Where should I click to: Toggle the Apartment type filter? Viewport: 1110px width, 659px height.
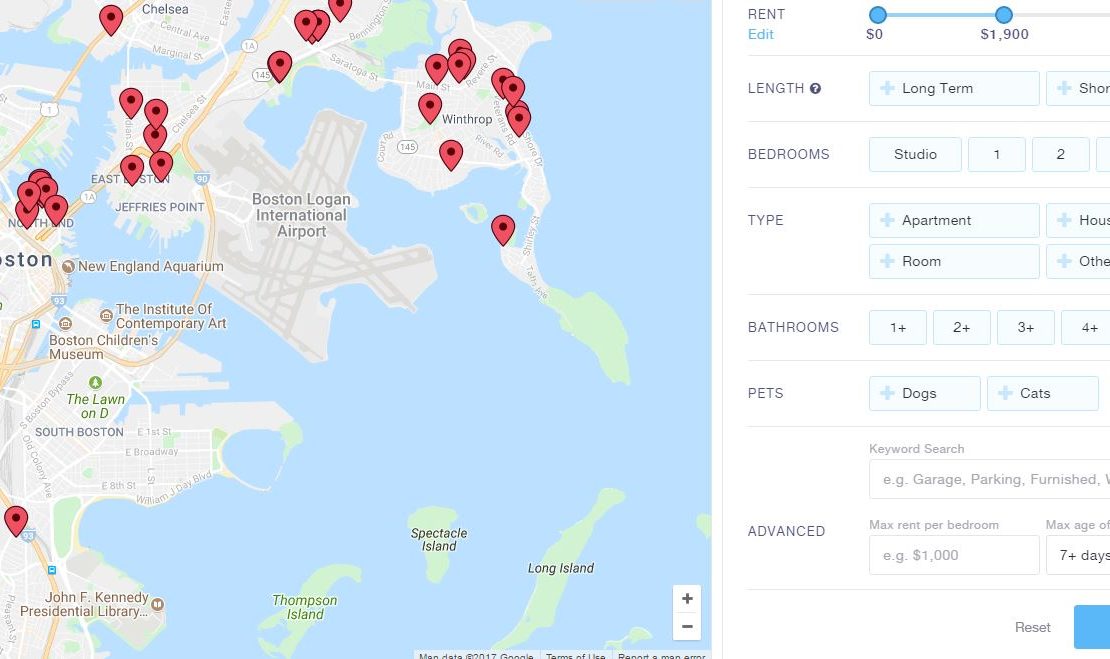954,220
